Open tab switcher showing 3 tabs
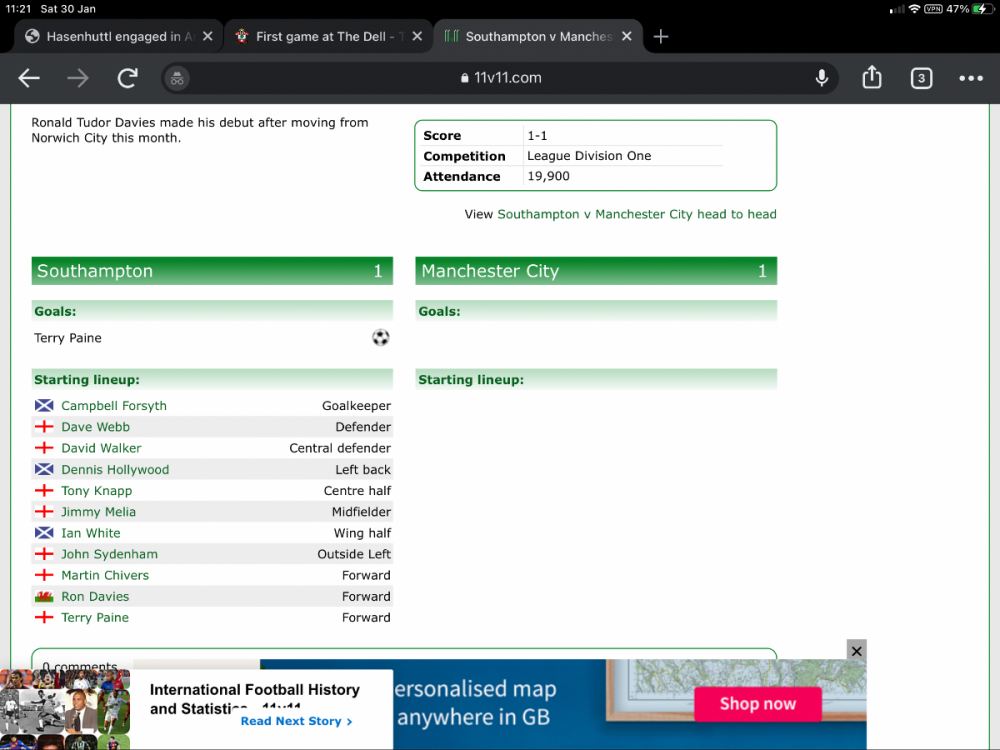1000x750 pixels. pos(921,78)
